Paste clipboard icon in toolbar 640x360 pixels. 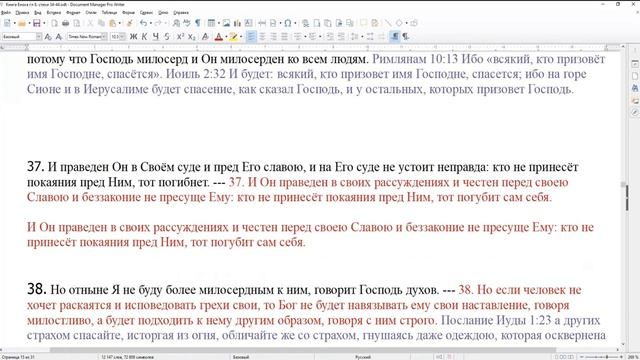(x=113, y=23)
